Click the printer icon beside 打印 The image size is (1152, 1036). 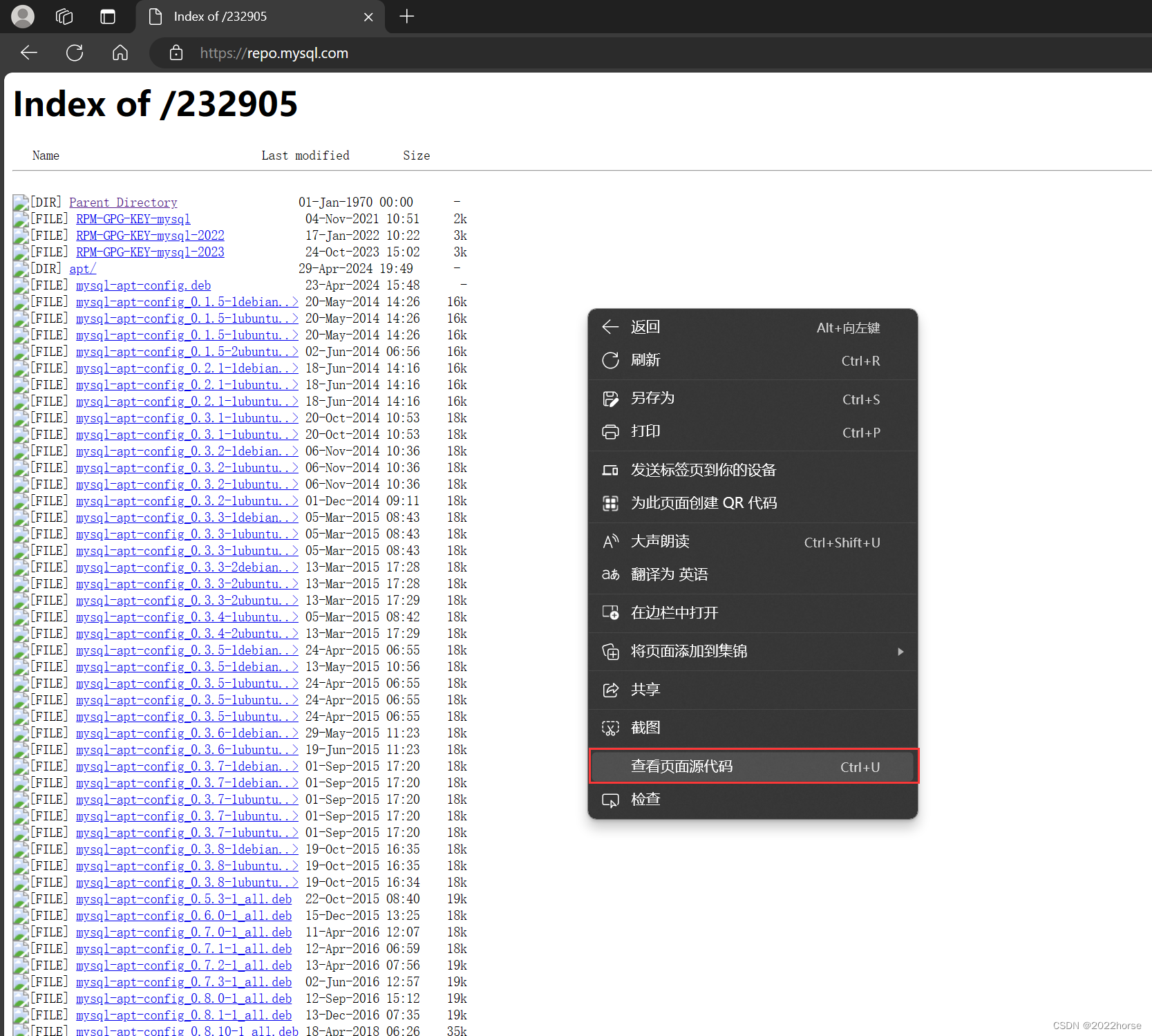[610, 432]
